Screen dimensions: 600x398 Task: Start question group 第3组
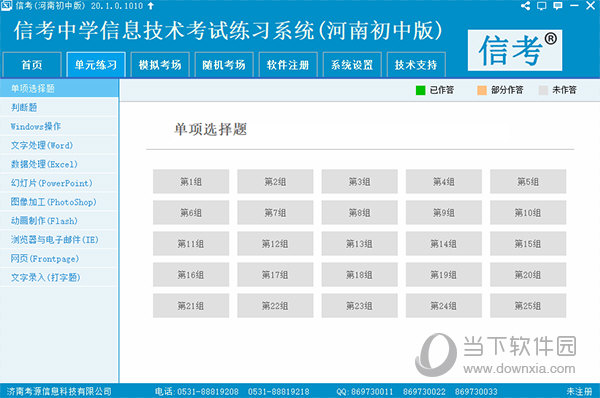(359, 181)
